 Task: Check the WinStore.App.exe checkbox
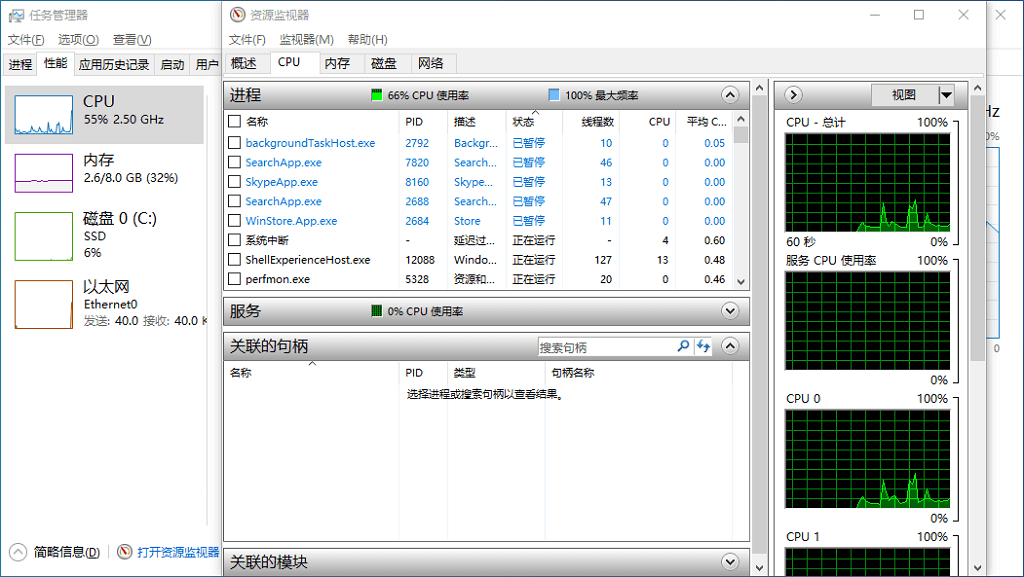235,220
